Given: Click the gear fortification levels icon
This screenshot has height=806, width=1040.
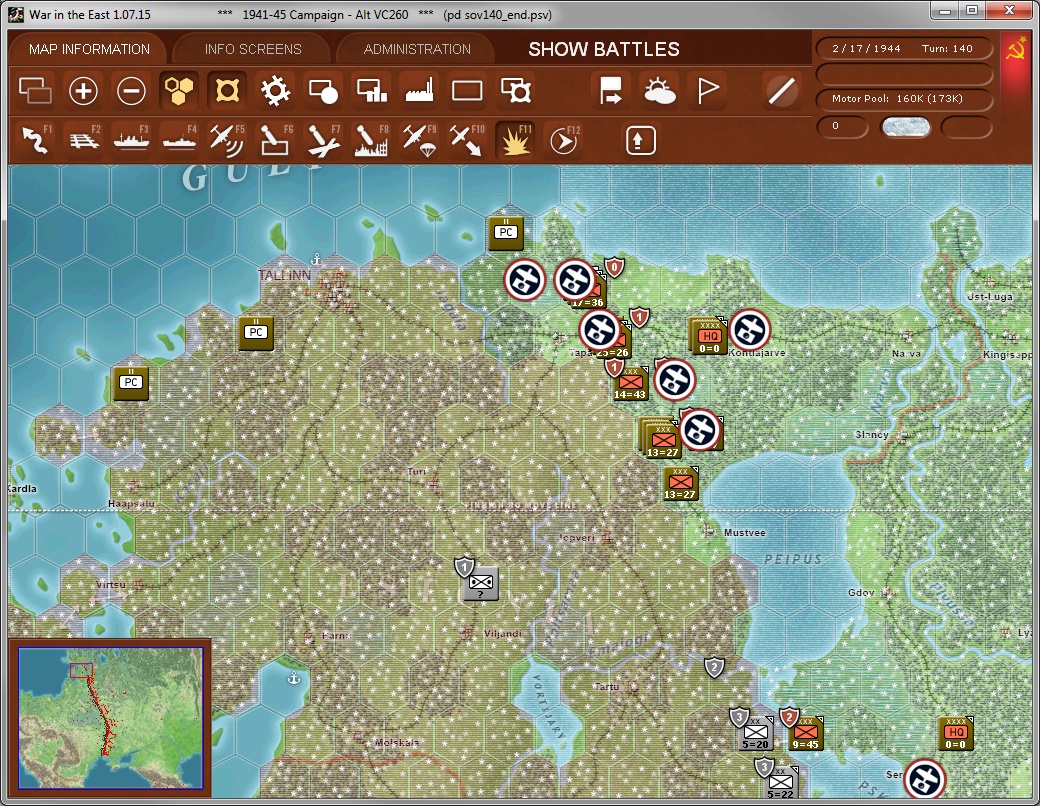Looking at the screenshot, I should pyautogui.click(x=275, y=90).
